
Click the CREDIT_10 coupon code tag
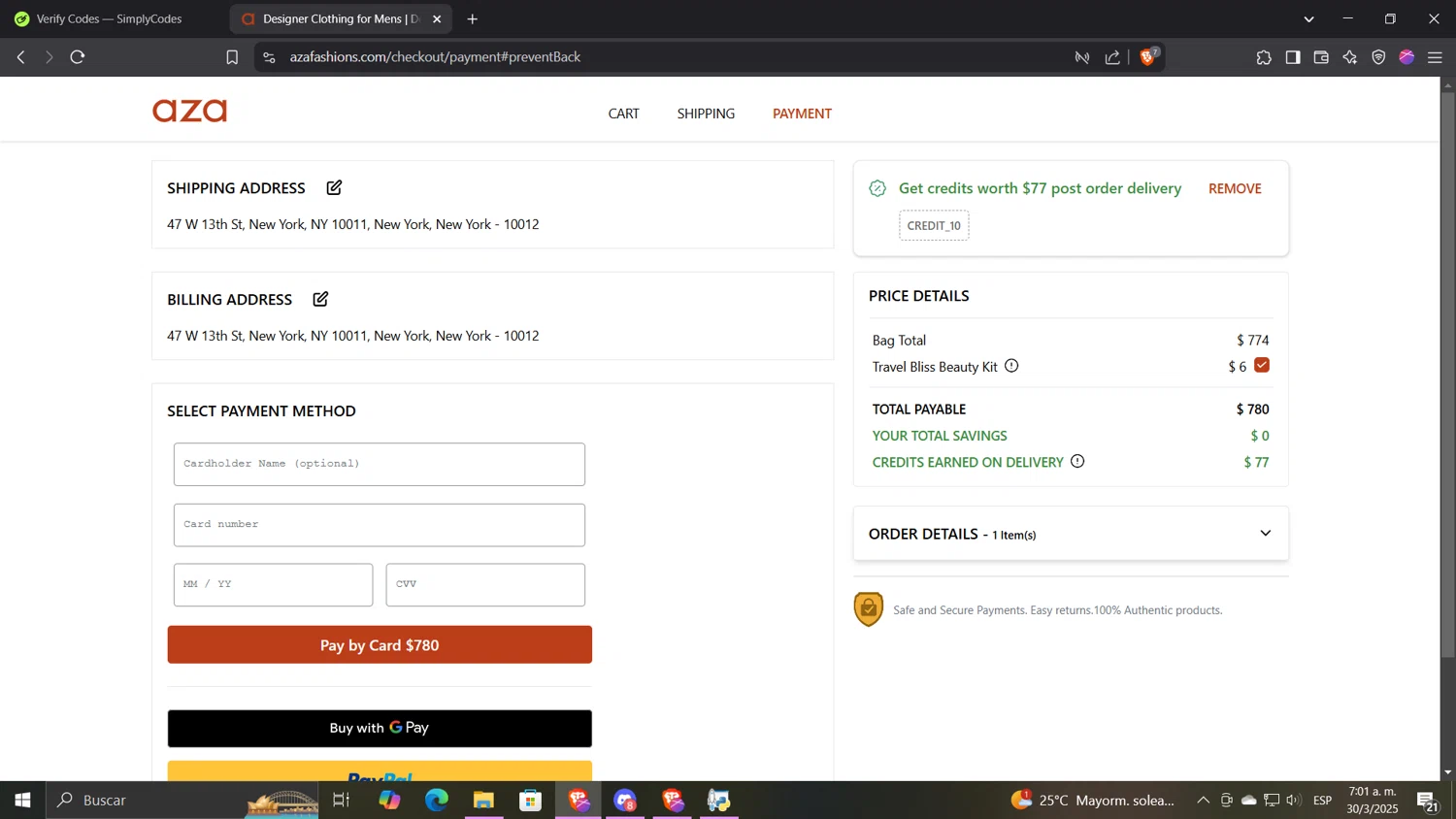pos(934,225)
